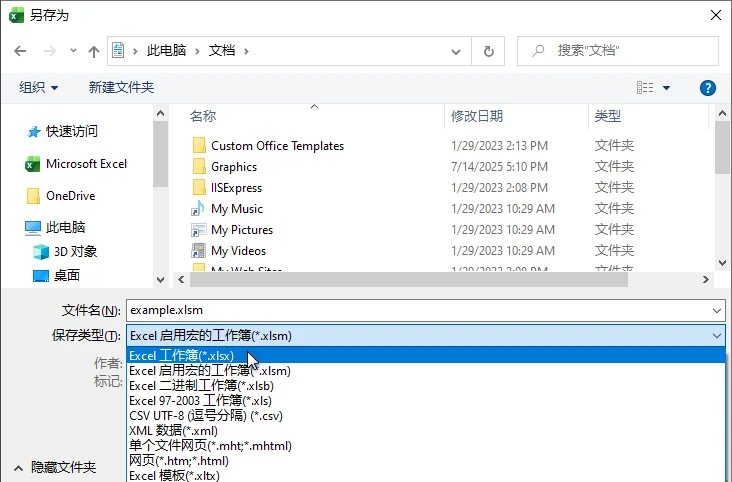
Task: Click the file name field example.xlsm
Action: 426,310
